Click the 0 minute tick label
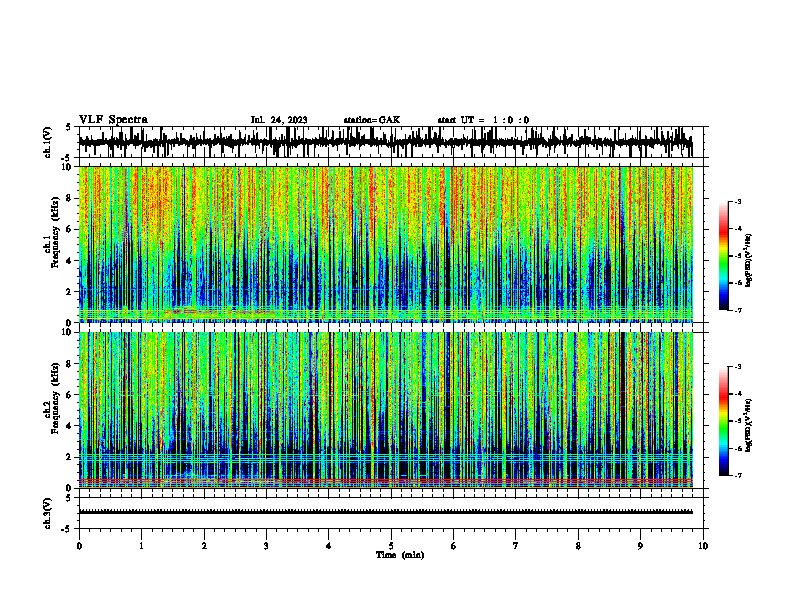Screen dimensions: 792x612 [x=79, y=546]
